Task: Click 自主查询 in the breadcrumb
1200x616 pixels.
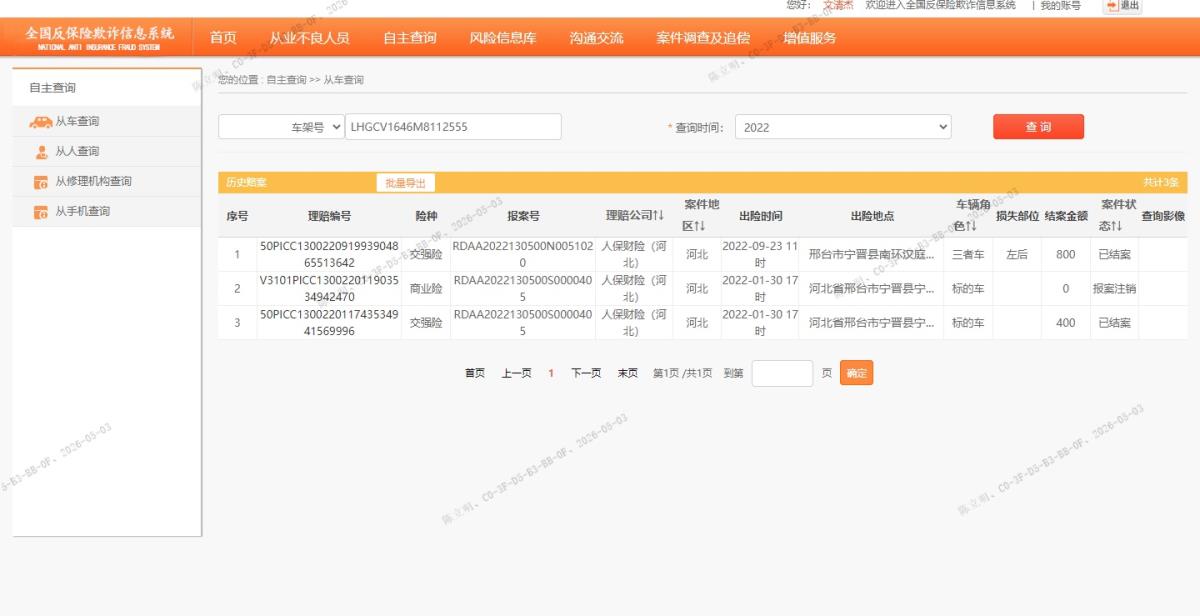Action: (287, 80)
